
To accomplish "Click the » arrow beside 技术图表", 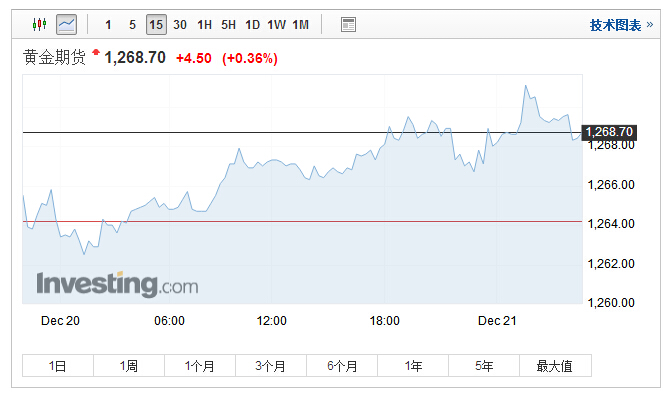I will pos(650,25).
